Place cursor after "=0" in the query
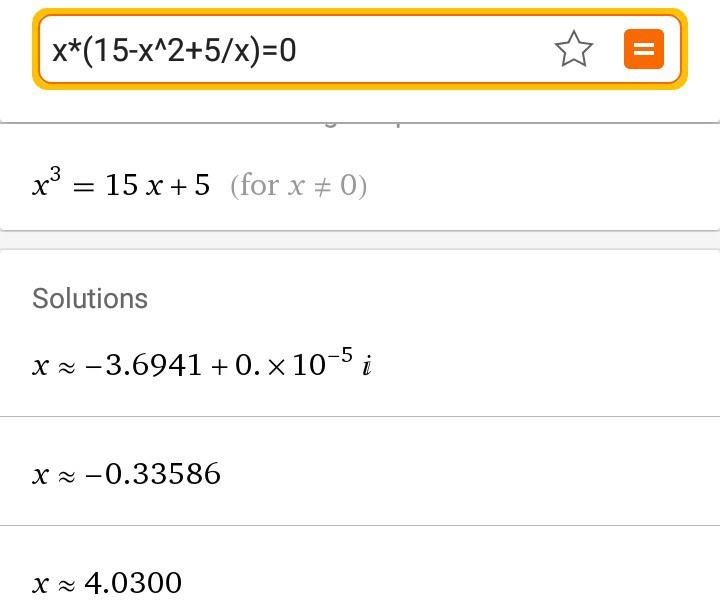This screenshot has width=720, height=609. (x=298, y=49)
